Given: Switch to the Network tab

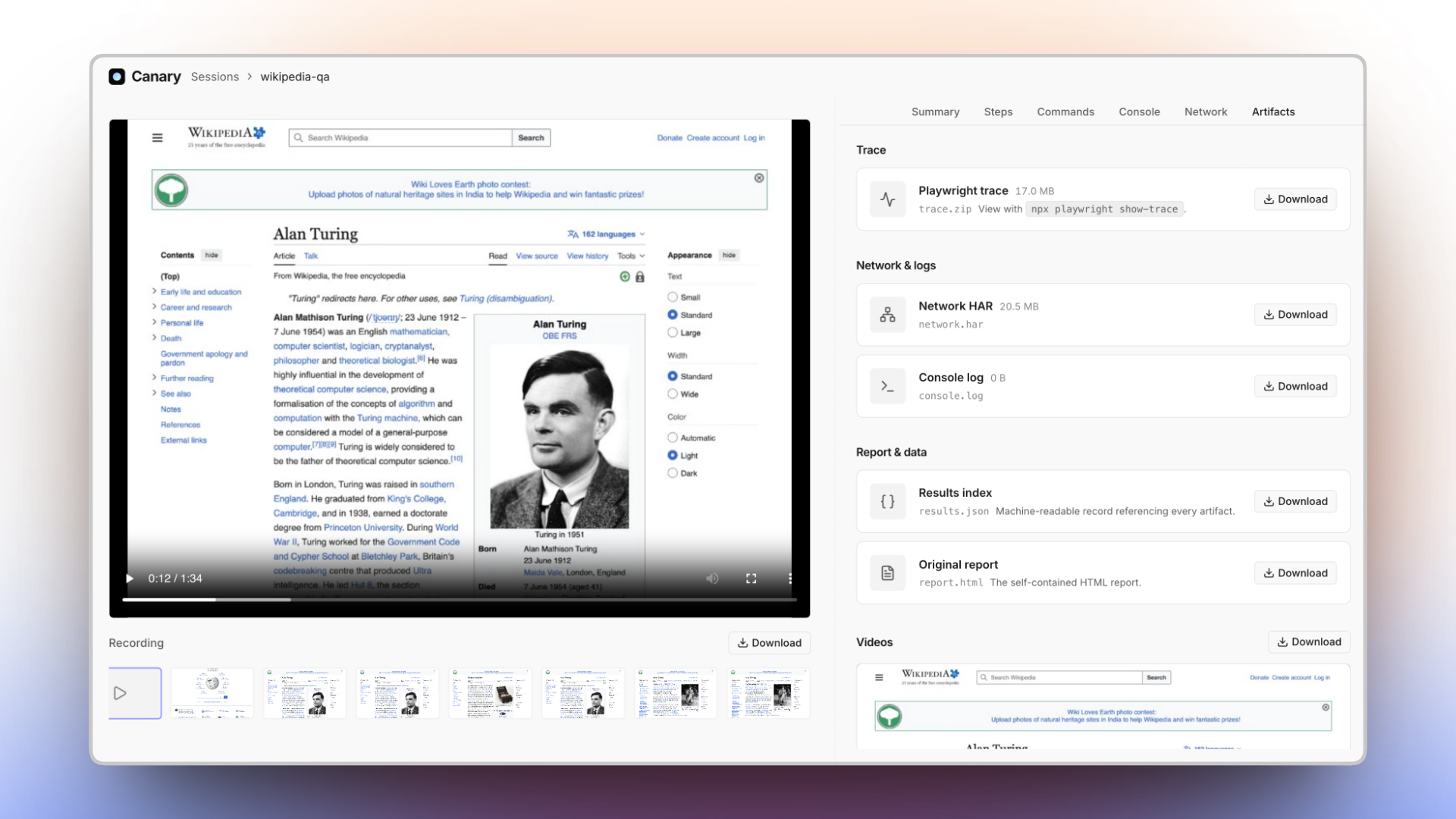Looking at the screenshot, I should click(1206, 111).
